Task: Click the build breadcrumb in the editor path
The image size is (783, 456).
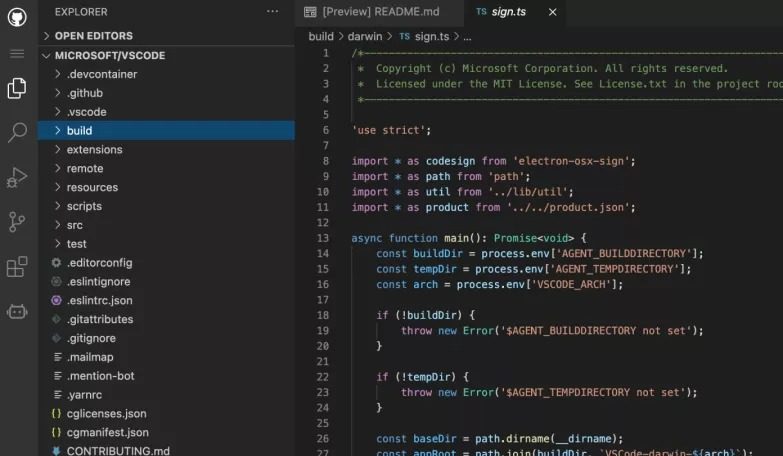Action: pyautogui.click(x=321, y=36)
